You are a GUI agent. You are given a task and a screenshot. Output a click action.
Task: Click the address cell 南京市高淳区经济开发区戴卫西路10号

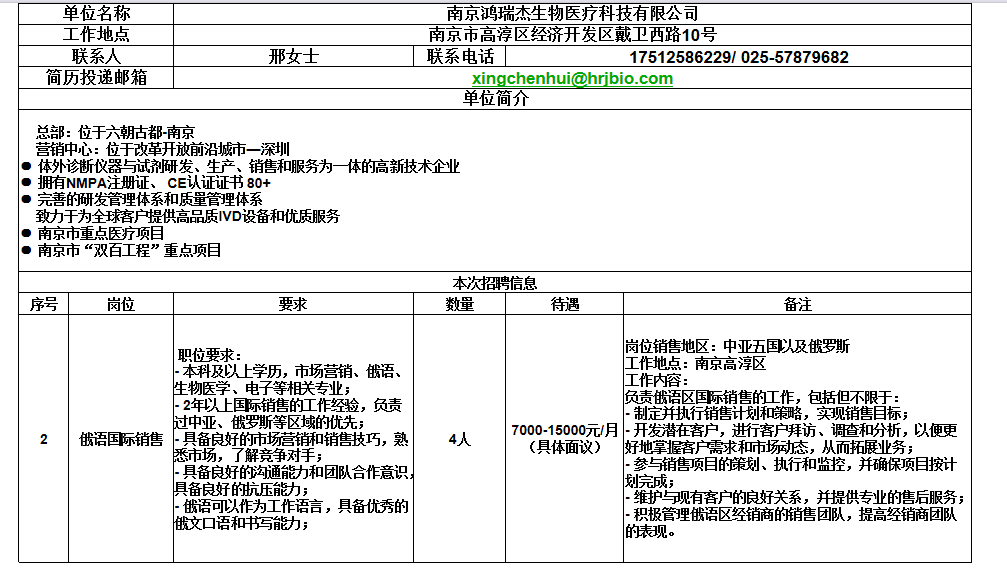[572, 35]
